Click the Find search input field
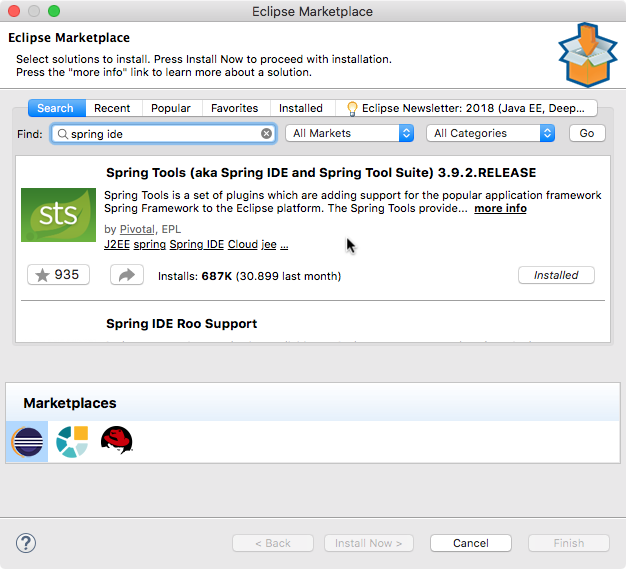Viewport: 626px width, 569px height. (160, 133)
